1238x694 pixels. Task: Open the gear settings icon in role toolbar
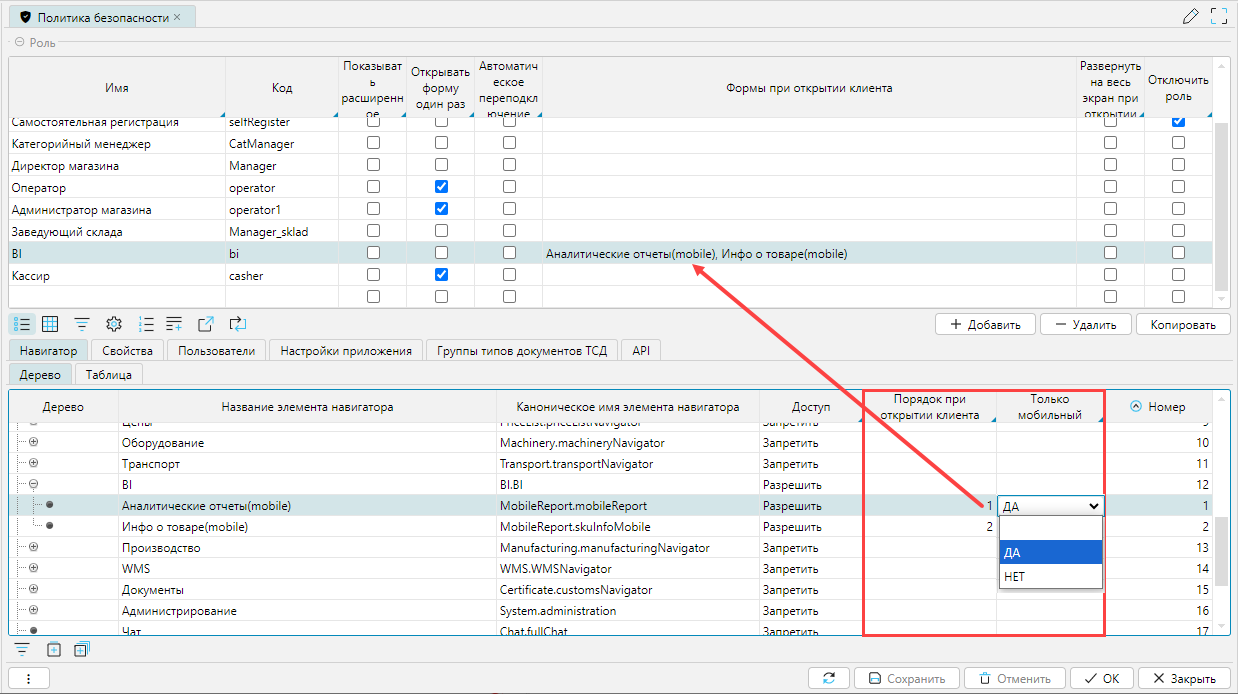(114, 324)
